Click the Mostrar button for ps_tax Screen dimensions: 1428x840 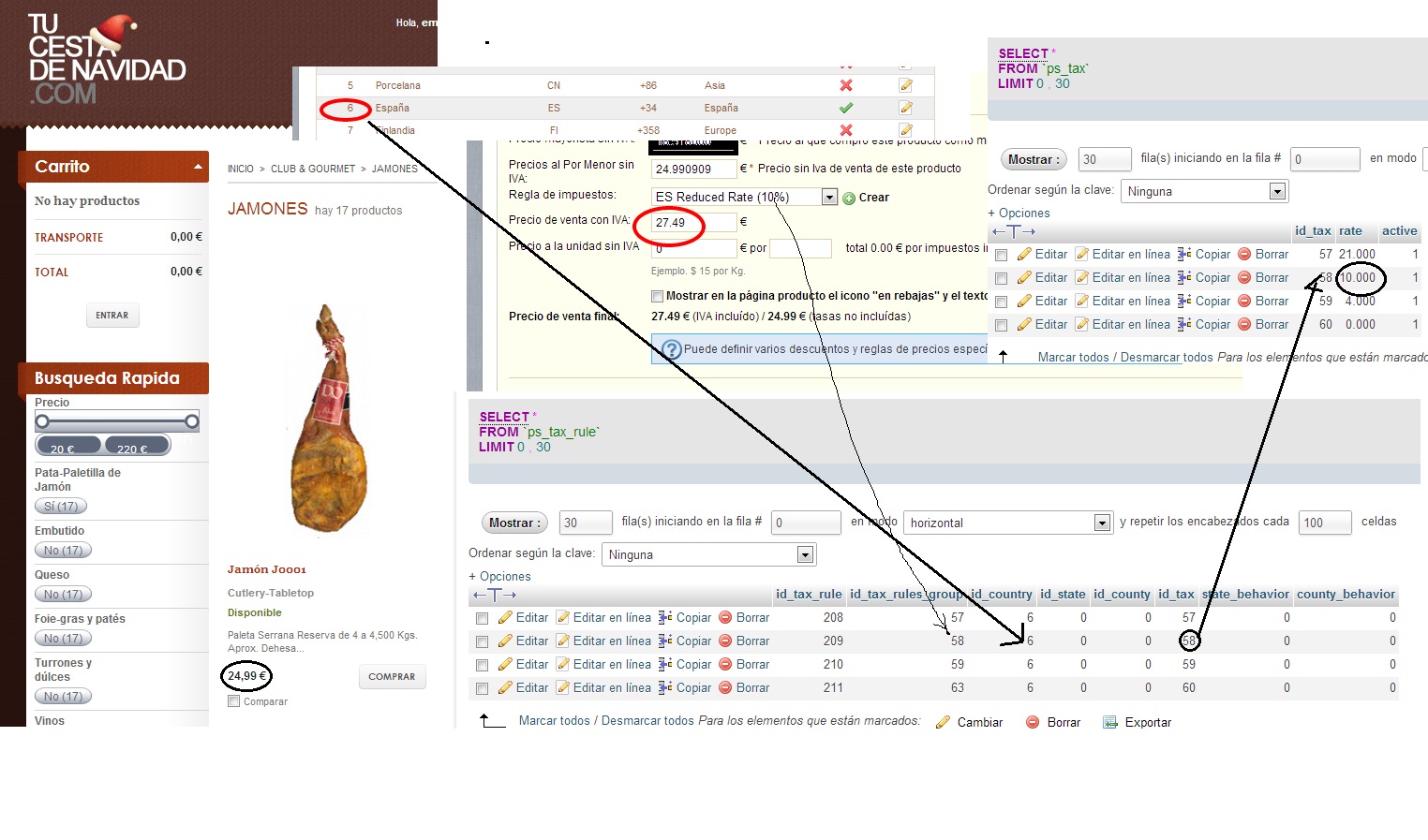(1034, 159)
